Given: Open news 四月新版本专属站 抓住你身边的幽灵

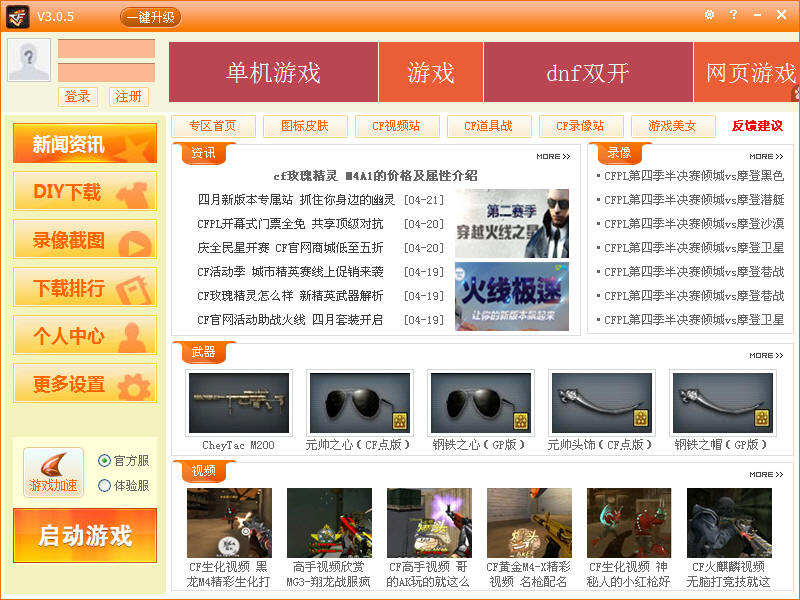Looking at the screenshot, I should [296, 200].
